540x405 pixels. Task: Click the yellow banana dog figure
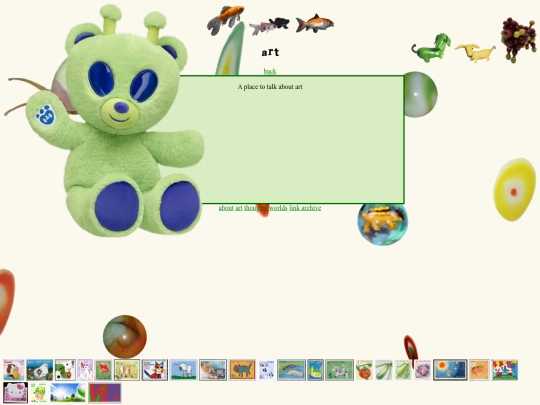point(476,52)
